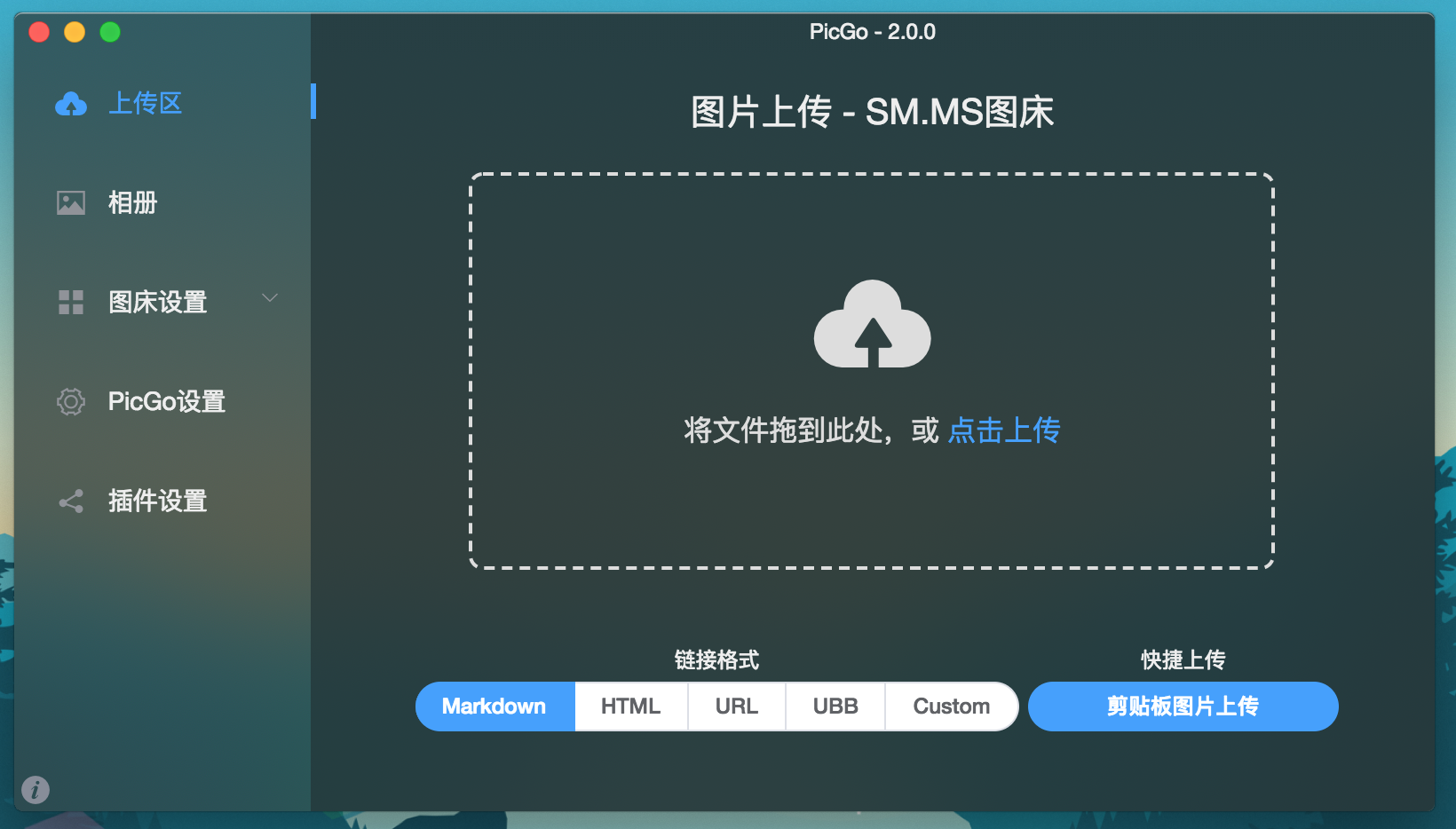Click the large cloud upload icon
The width and height of the screenshot is (1456, 829).
(872, 325)
